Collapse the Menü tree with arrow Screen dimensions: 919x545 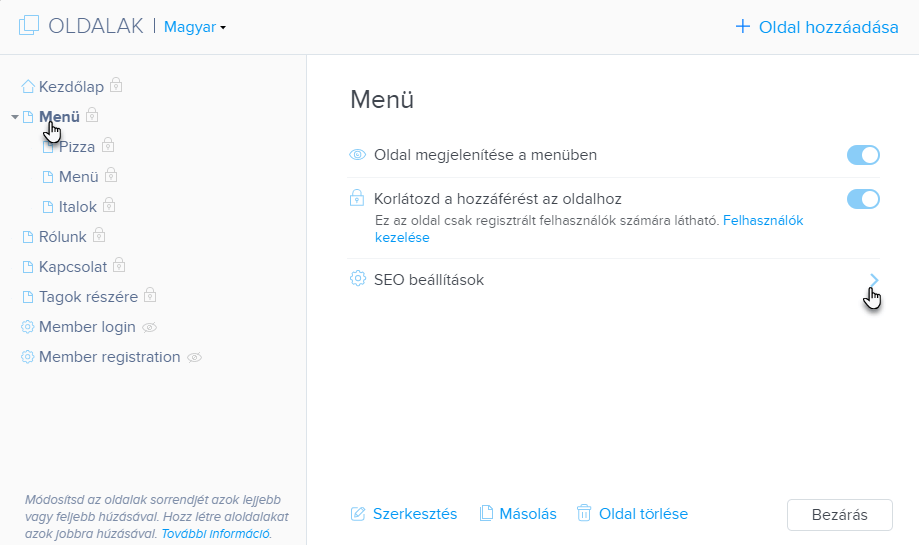(15, 117)
